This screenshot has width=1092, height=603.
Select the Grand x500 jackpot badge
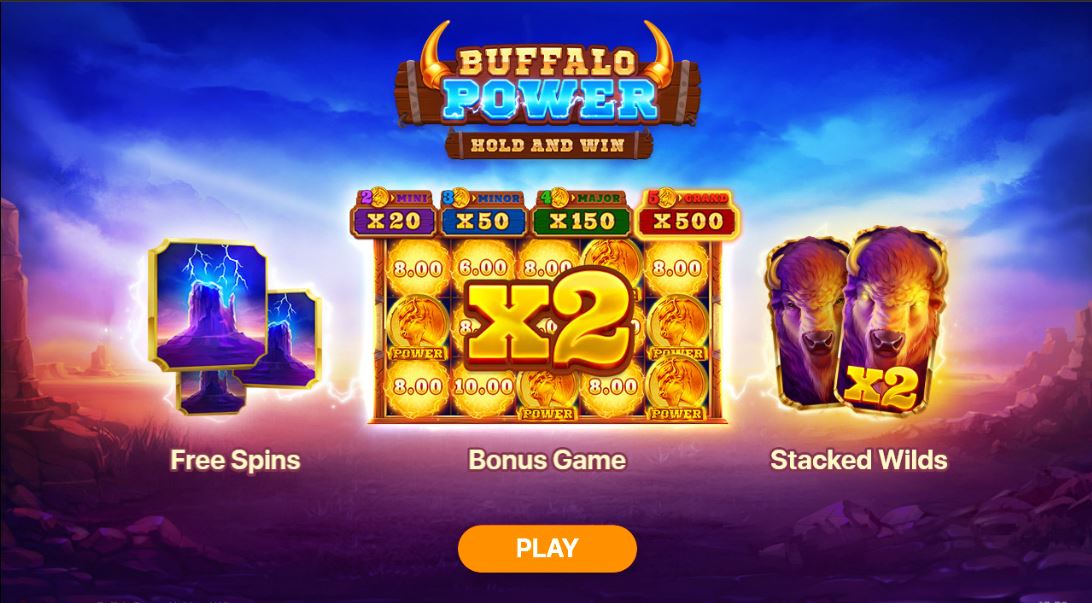pos(687,213)
